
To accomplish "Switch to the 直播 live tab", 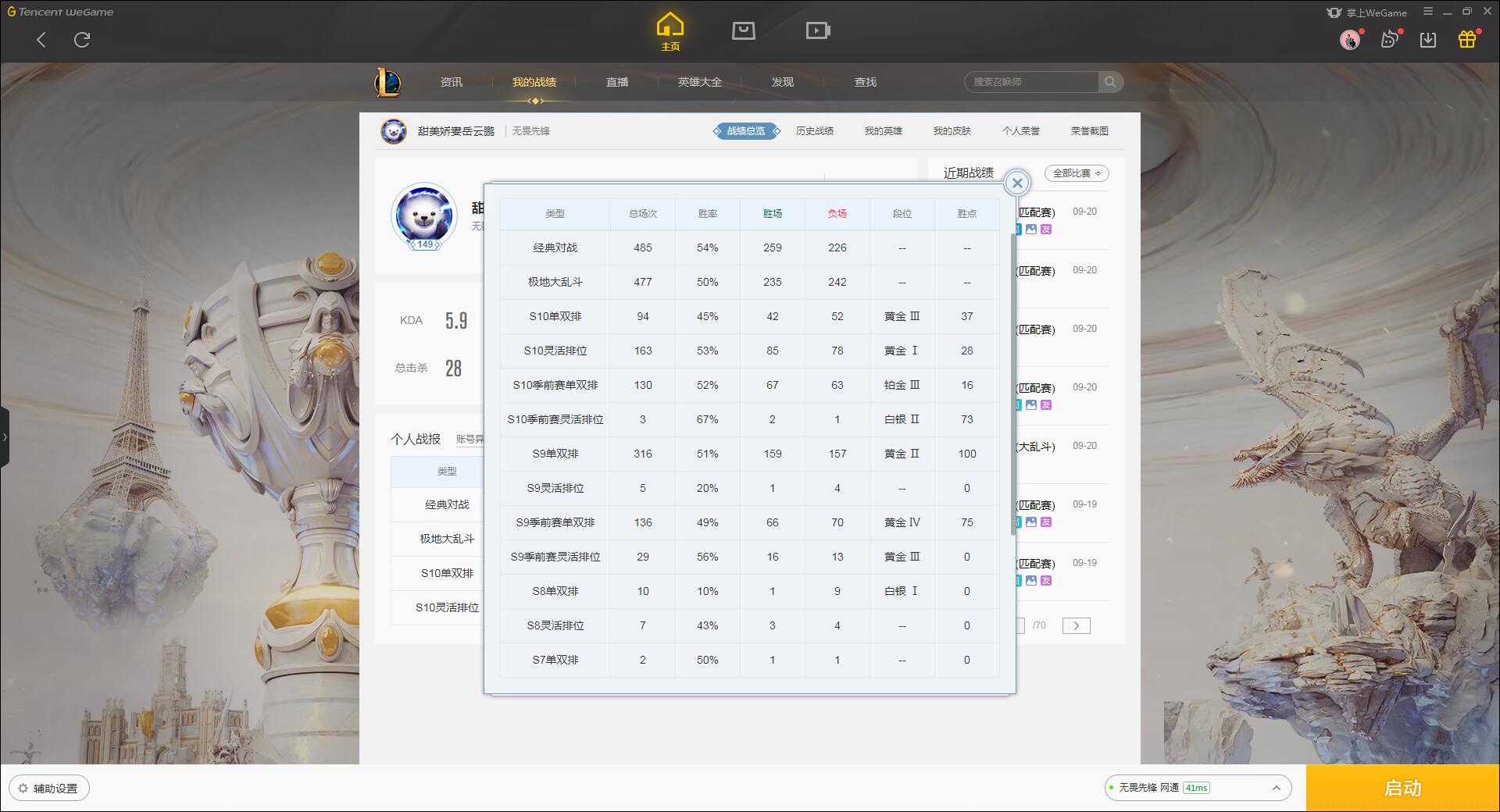I will coord(617,82).
